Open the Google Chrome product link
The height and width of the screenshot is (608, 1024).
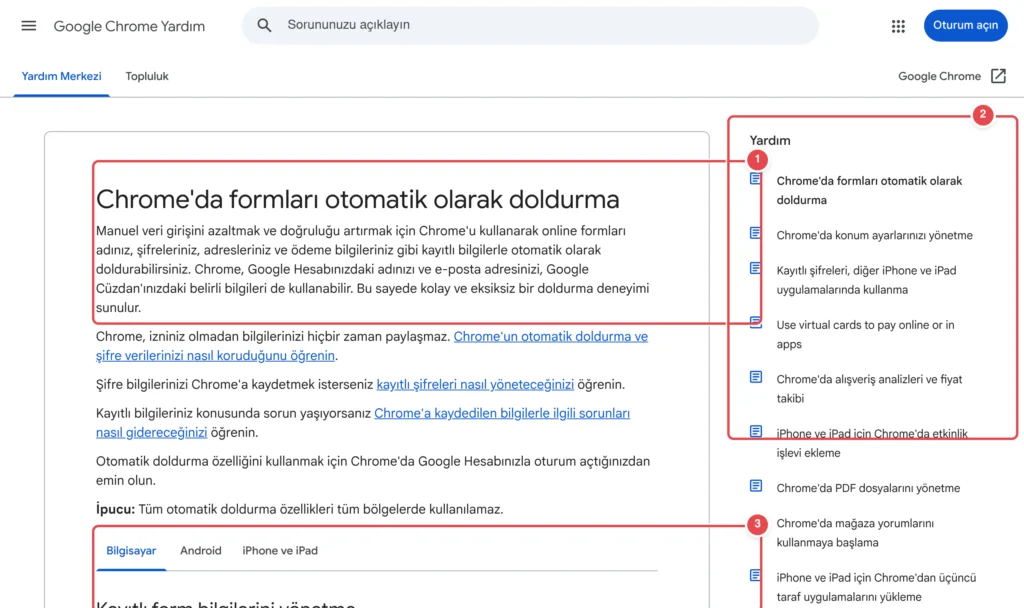pyautogui.click(x=939, y=76)
